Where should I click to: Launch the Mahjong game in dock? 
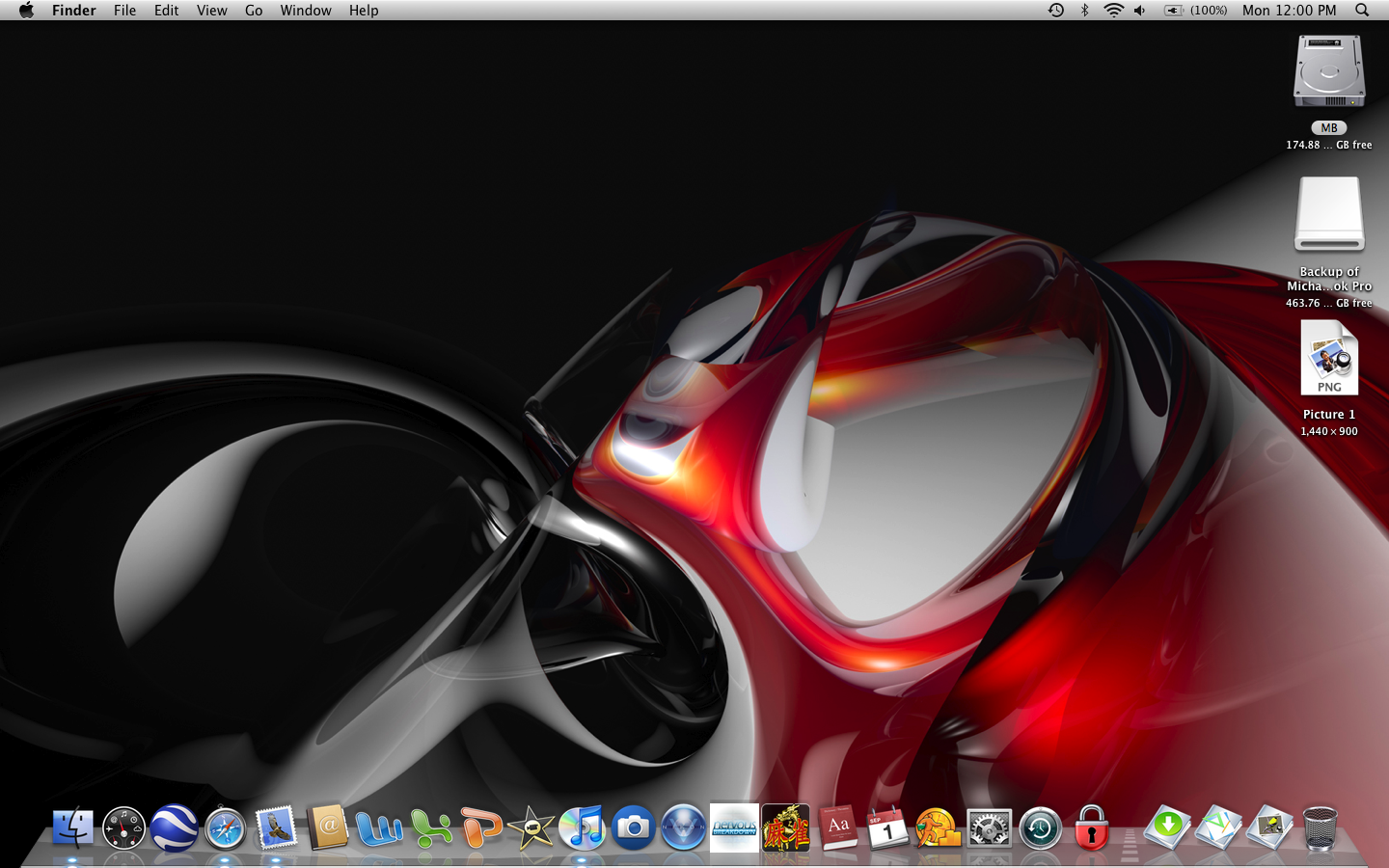(786, 828)
